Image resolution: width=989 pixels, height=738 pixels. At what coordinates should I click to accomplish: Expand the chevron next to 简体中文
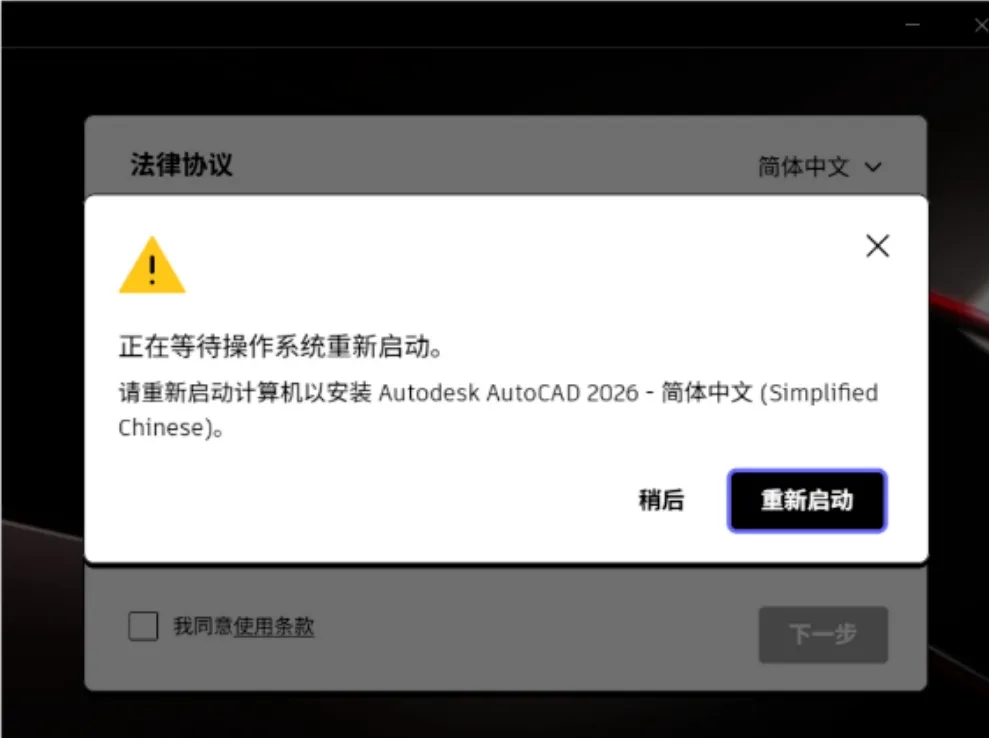pos(873,167)
